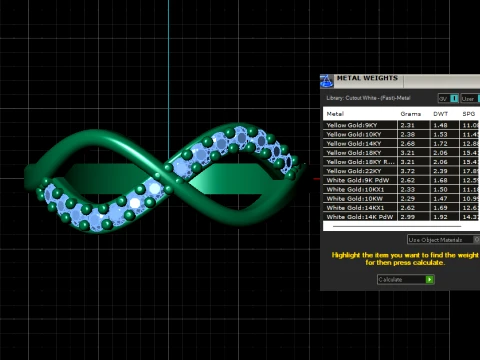Viewport: 480px width, 360px height.
Task: Sort by the Grams column header
Action: (411, 114)
